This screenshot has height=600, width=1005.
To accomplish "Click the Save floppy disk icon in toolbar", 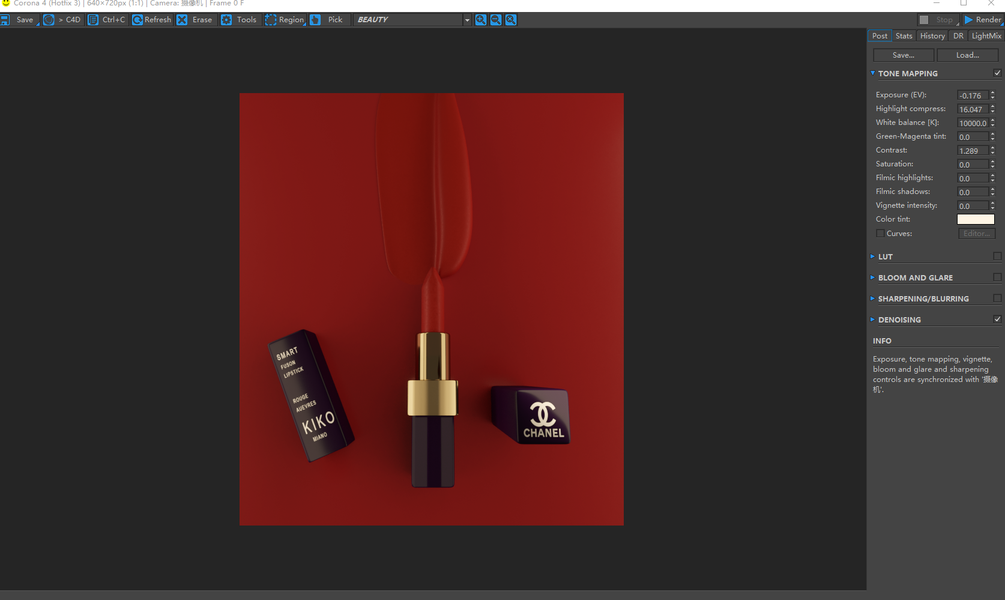I will point(5,20).
